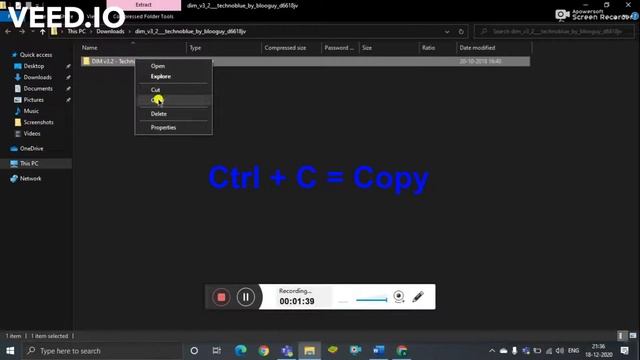Launch Google Chrome from the taskbar
The image size is (640, 360).
264,351
